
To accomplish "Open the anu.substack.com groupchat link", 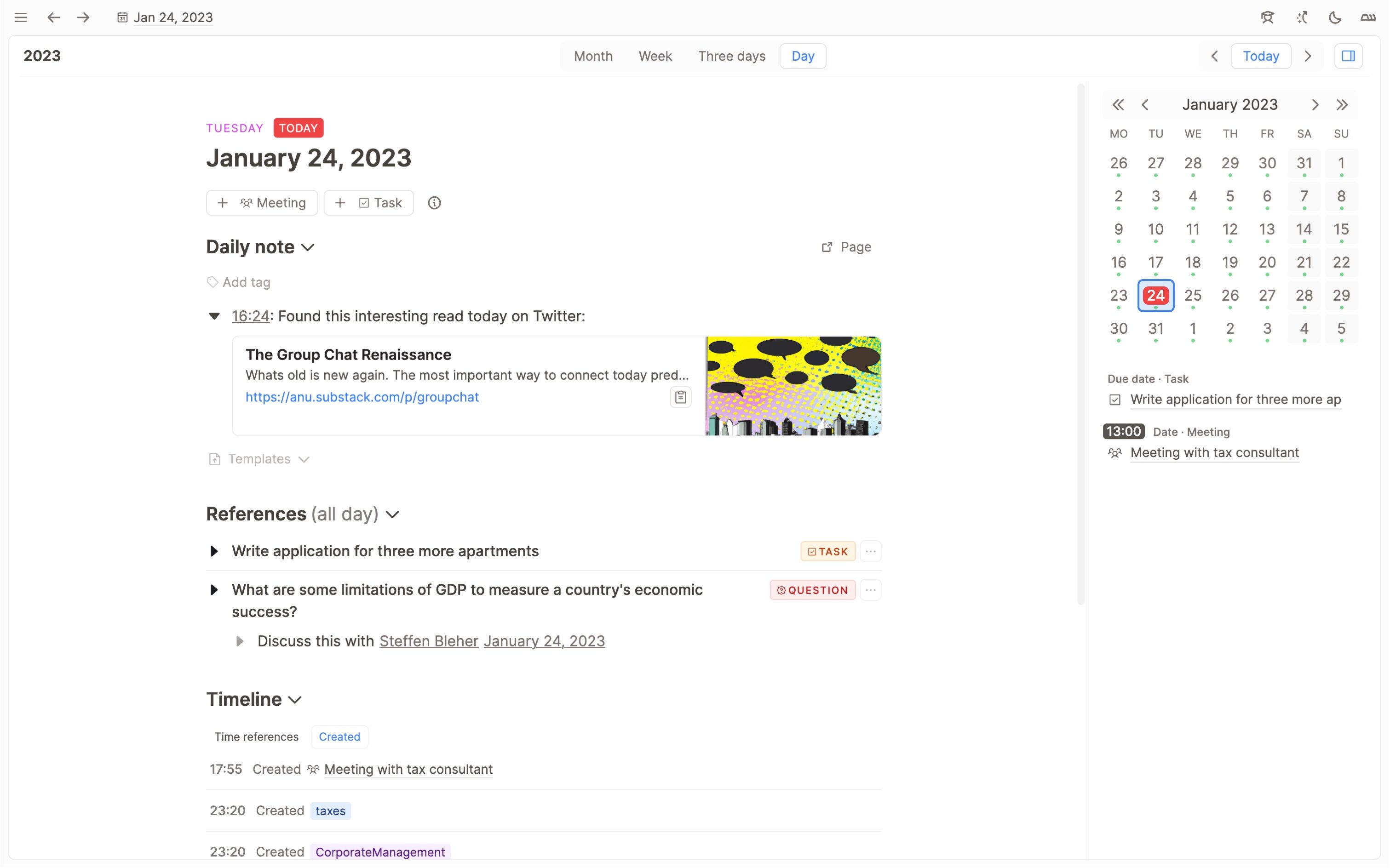I will pyautogui.click(x=362, y=397).
